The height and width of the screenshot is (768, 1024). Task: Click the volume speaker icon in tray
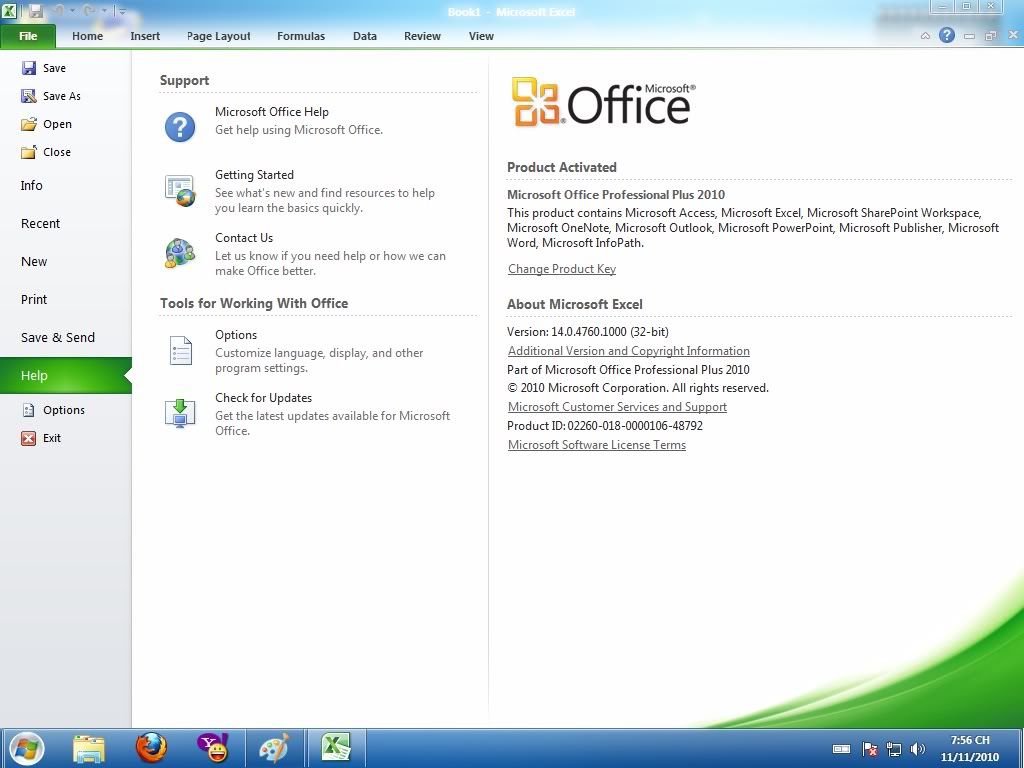pos(918,749)
